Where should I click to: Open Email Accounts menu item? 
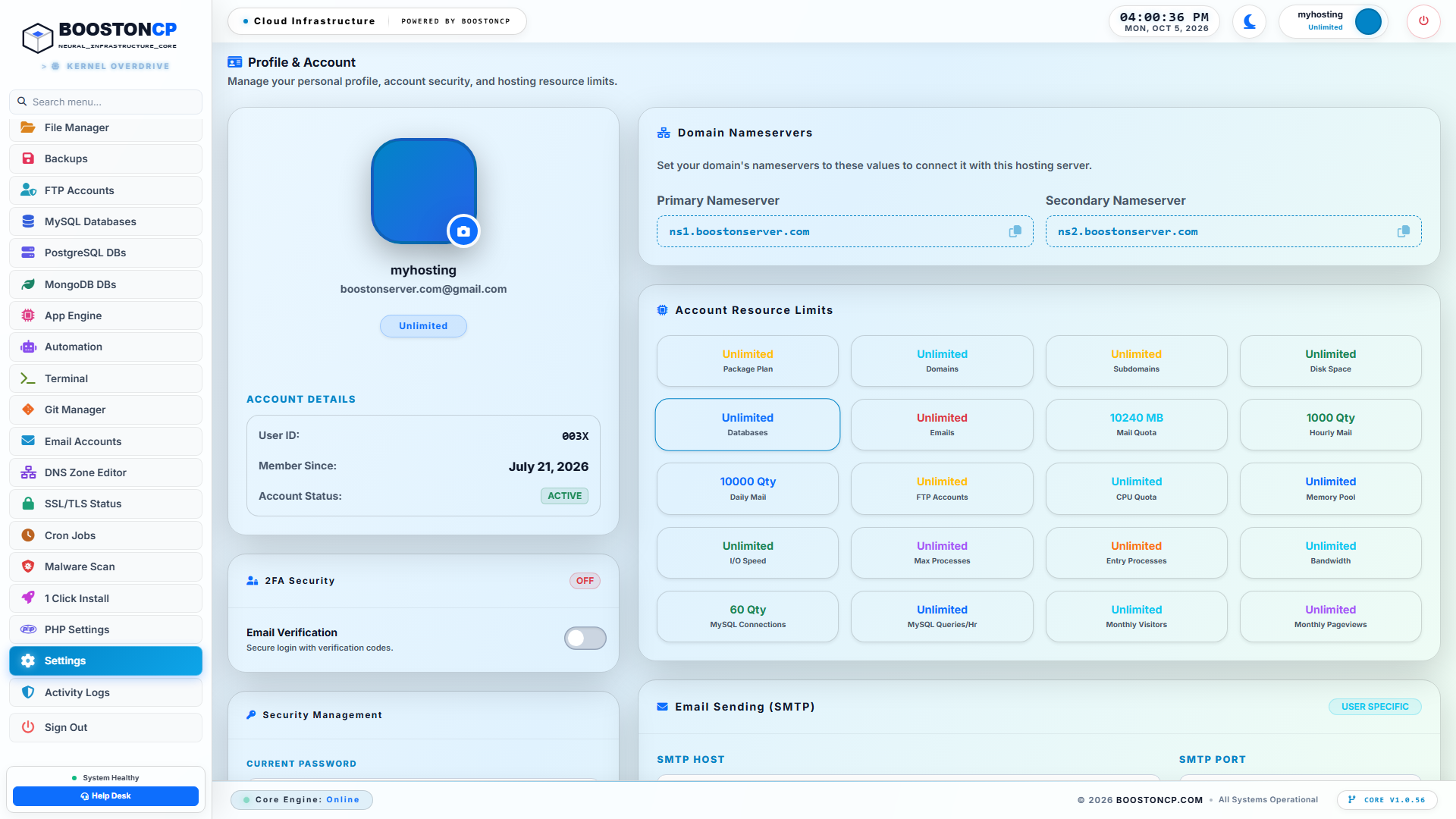pyautogui.click(x=105, y=441)
